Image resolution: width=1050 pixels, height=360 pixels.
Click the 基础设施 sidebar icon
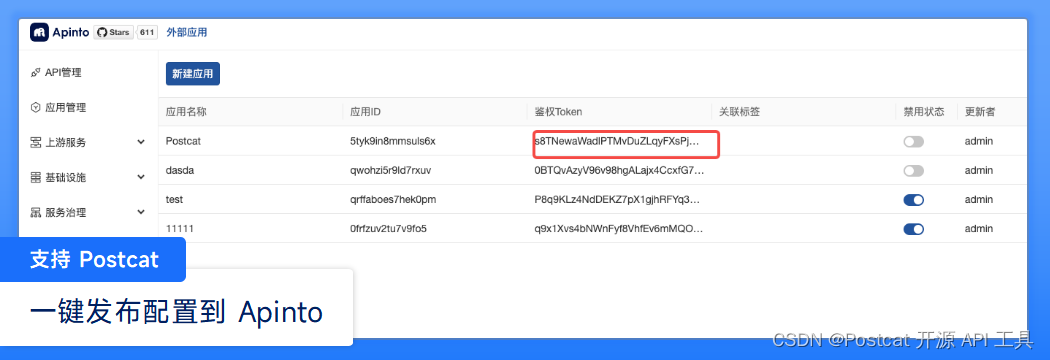36,177
